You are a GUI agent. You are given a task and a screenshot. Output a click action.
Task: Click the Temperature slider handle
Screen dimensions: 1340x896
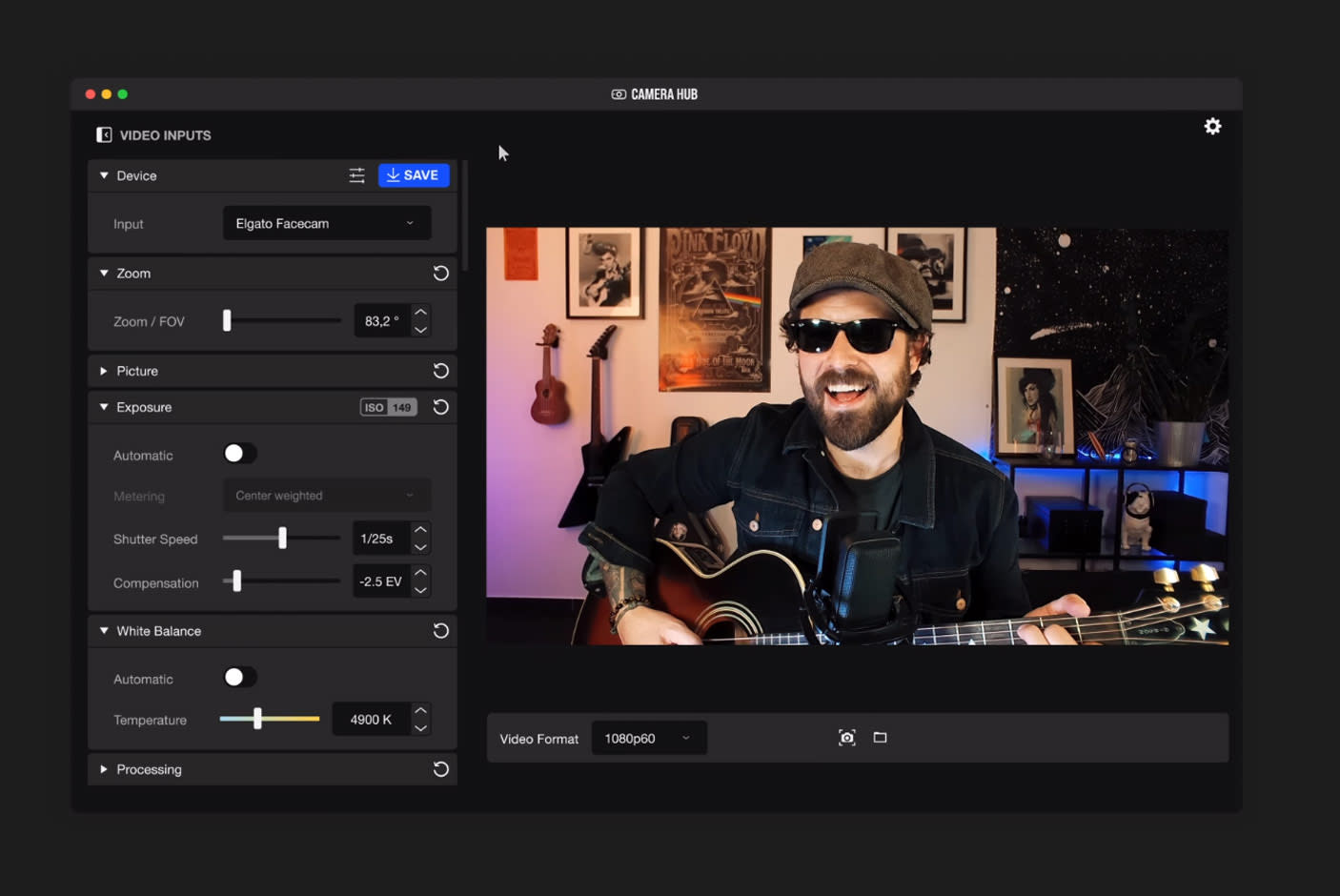tap(257, 719)
